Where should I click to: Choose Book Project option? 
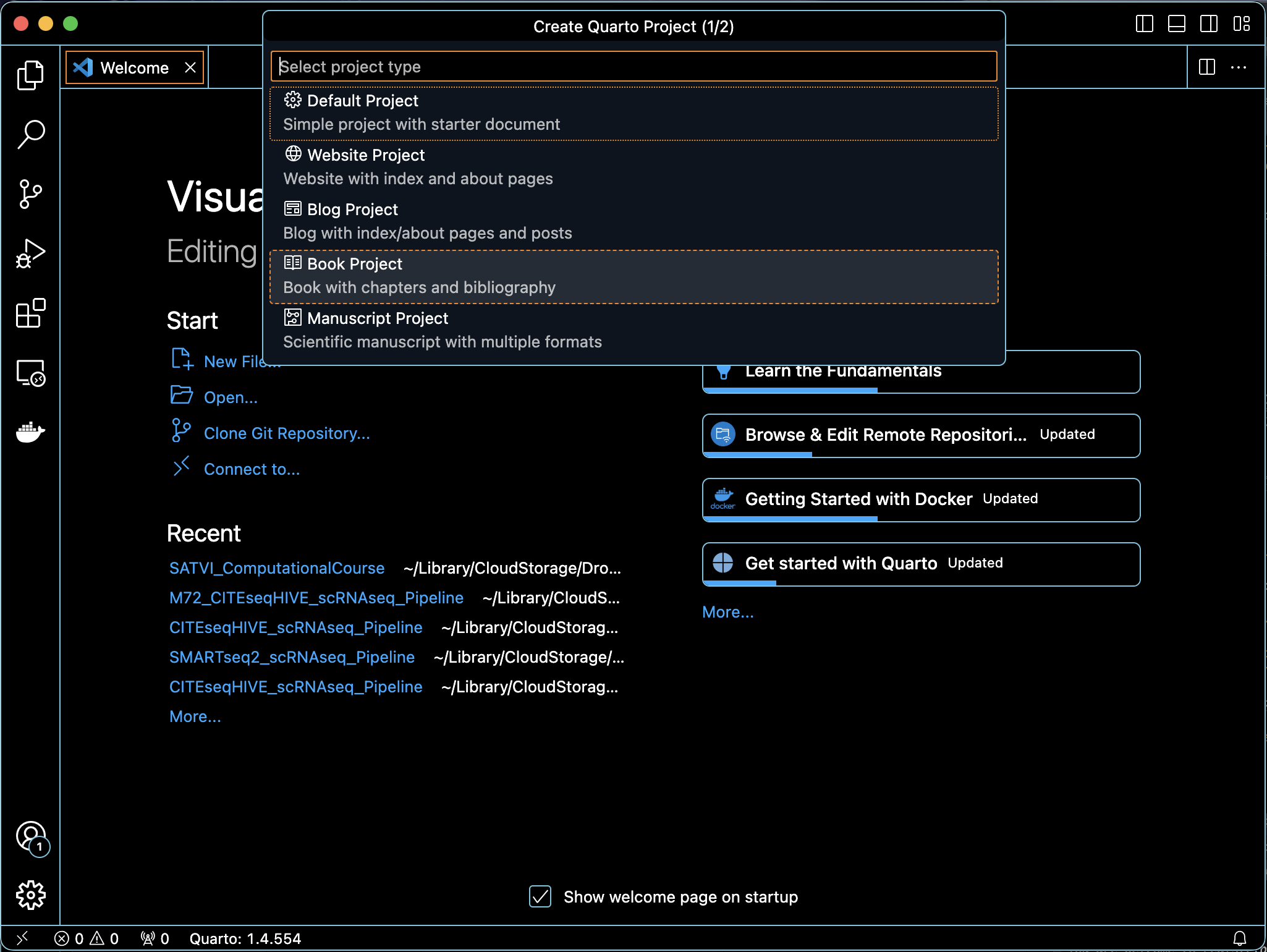coord(633,276)
